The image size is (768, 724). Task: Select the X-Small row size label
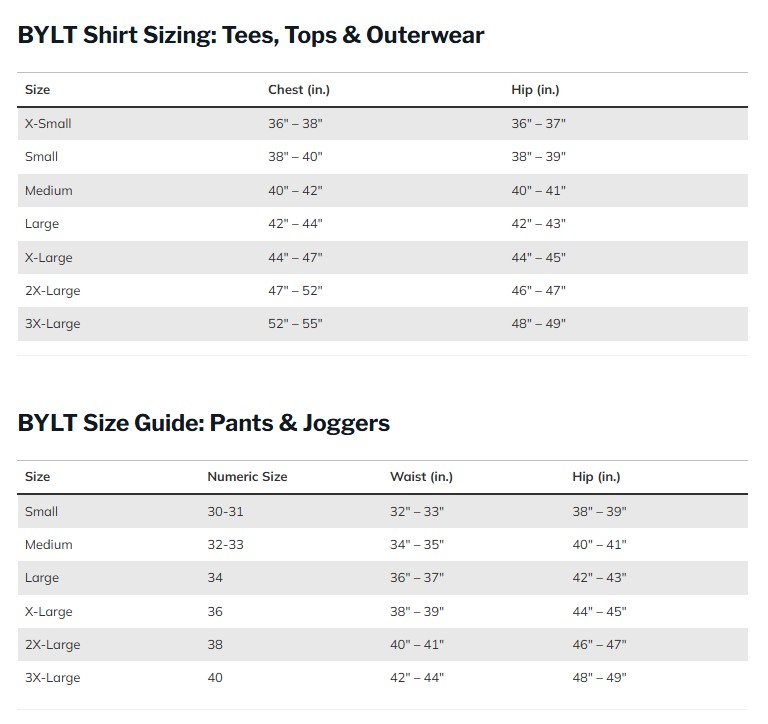48,124
